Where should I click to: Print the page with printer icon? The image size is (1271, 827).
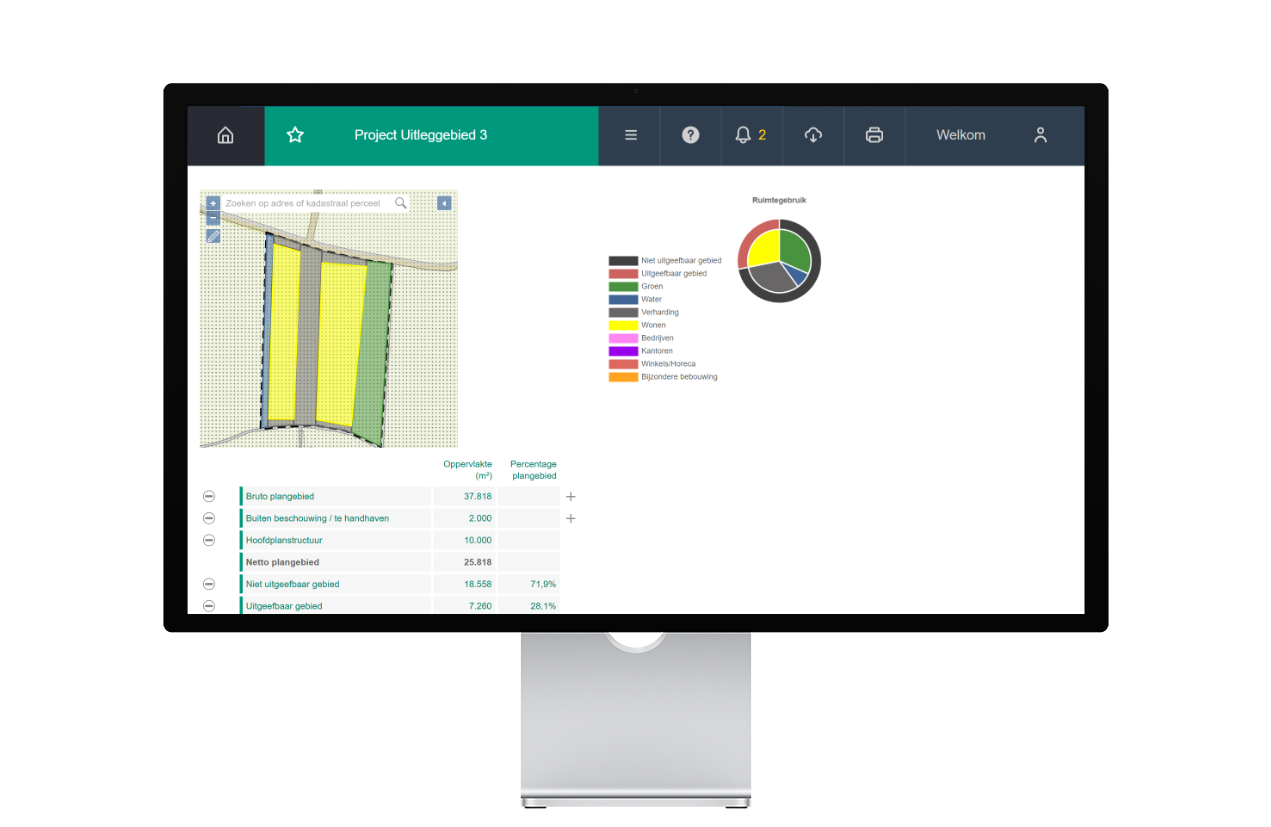tap(874, 135)
